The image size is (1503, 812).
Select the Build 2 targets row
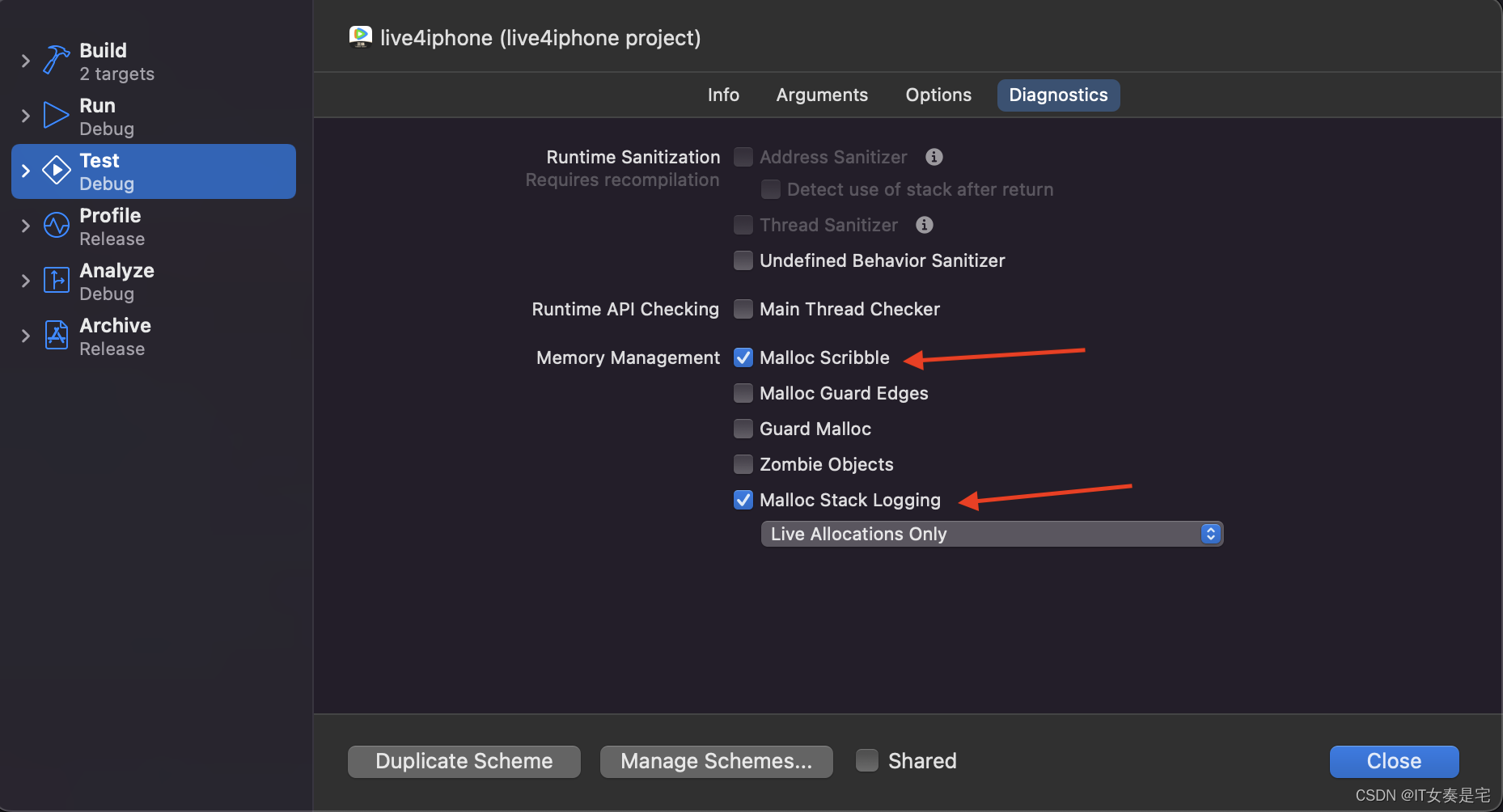tap(154, 61)
